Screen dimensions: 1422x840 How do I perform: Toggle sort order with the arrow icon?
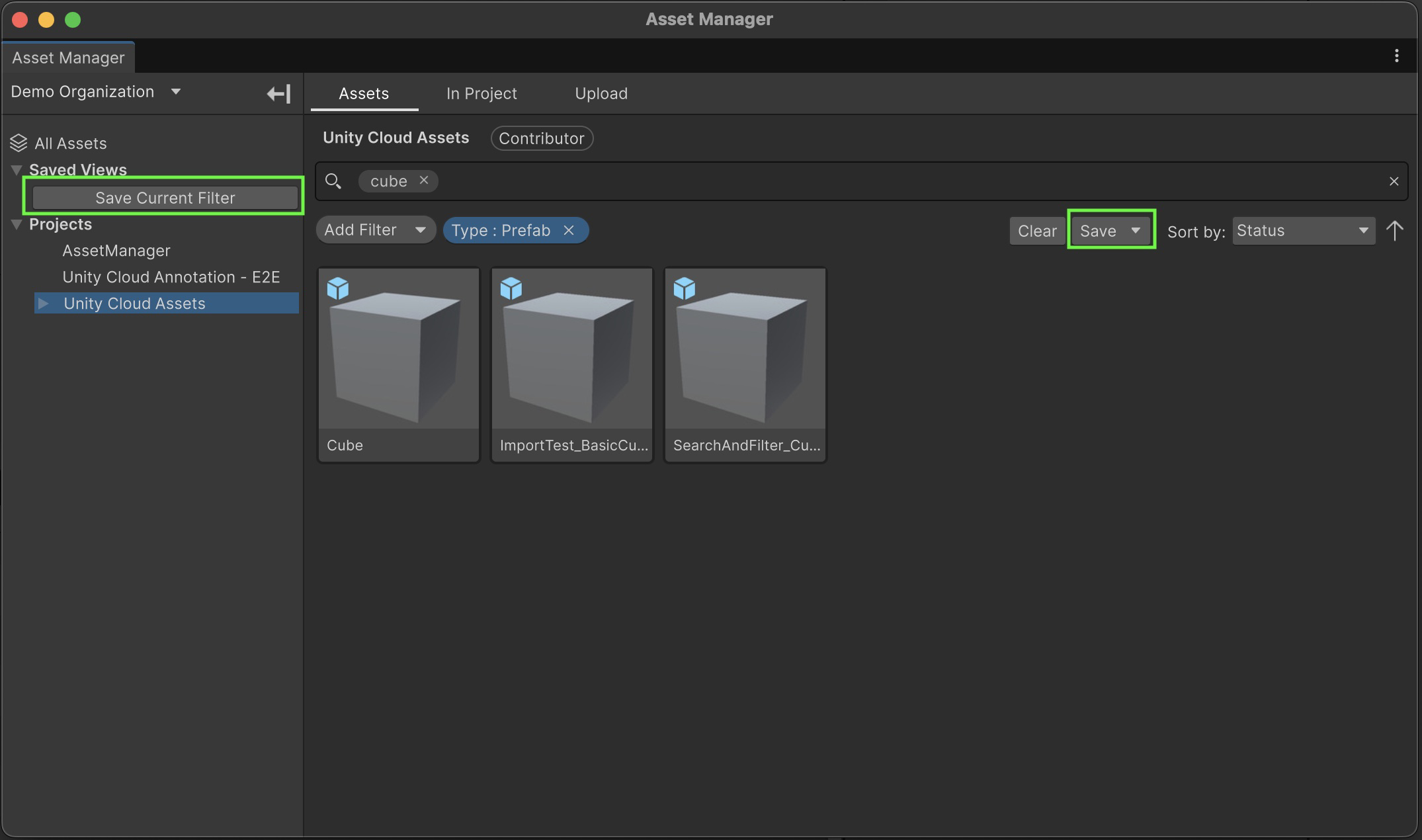[1395, 231]
